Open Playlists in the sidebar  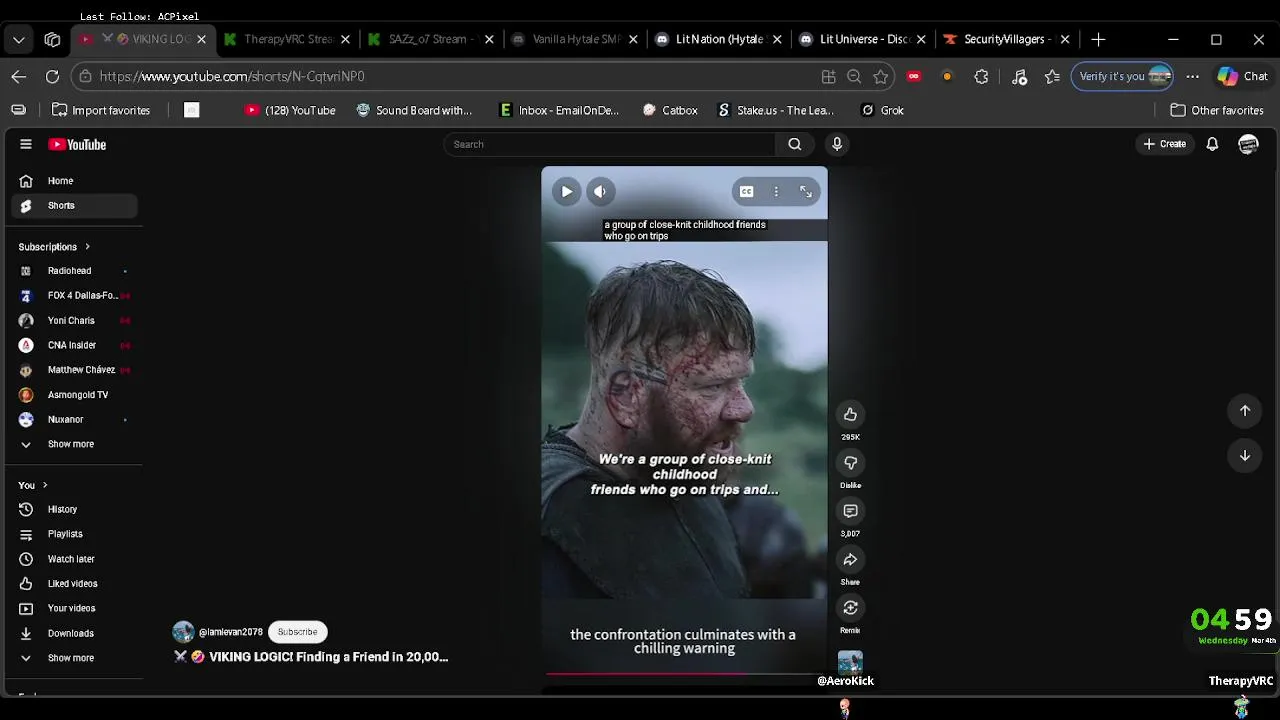click(x=74, y=534)
